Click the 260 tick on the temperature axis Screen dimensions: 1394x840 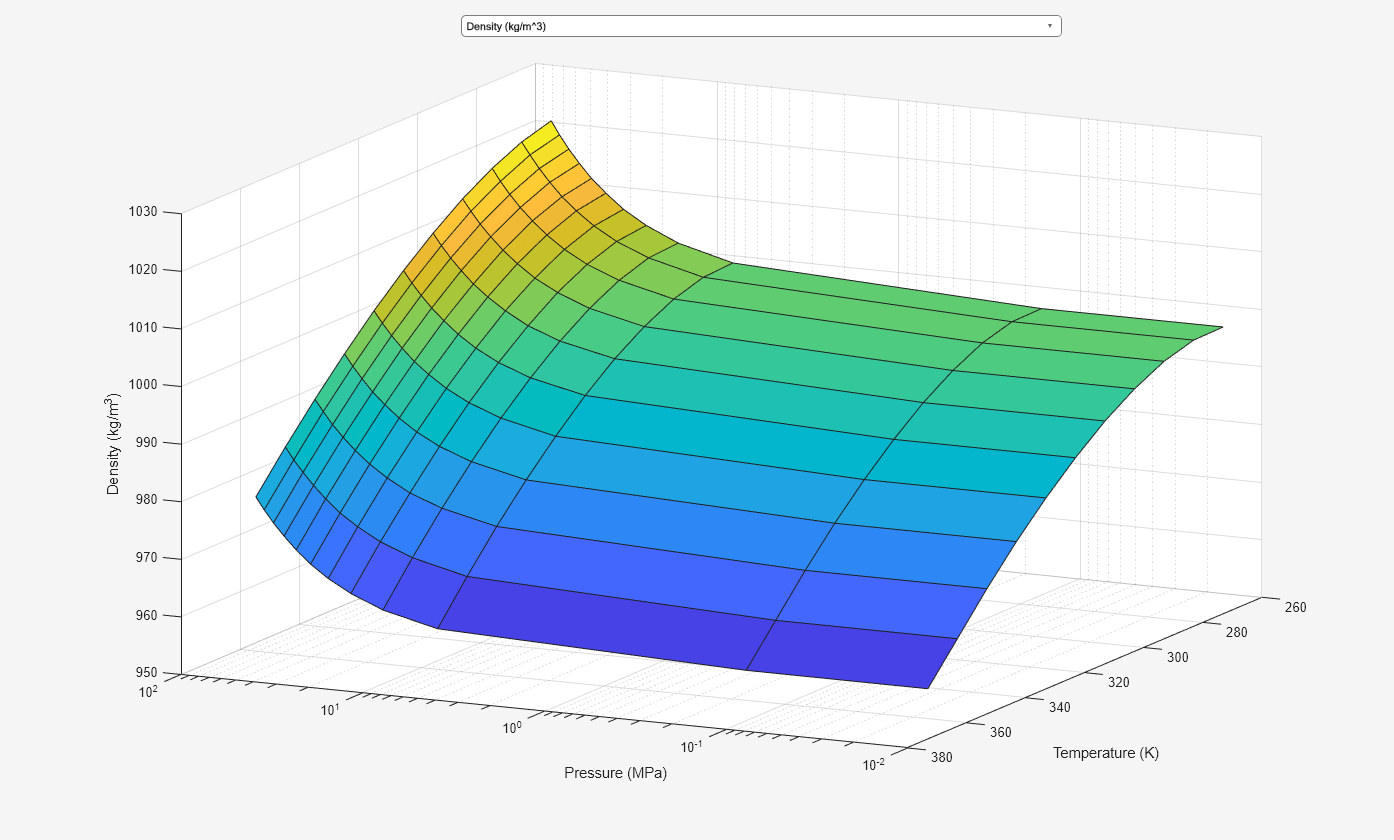(1293, 607)
